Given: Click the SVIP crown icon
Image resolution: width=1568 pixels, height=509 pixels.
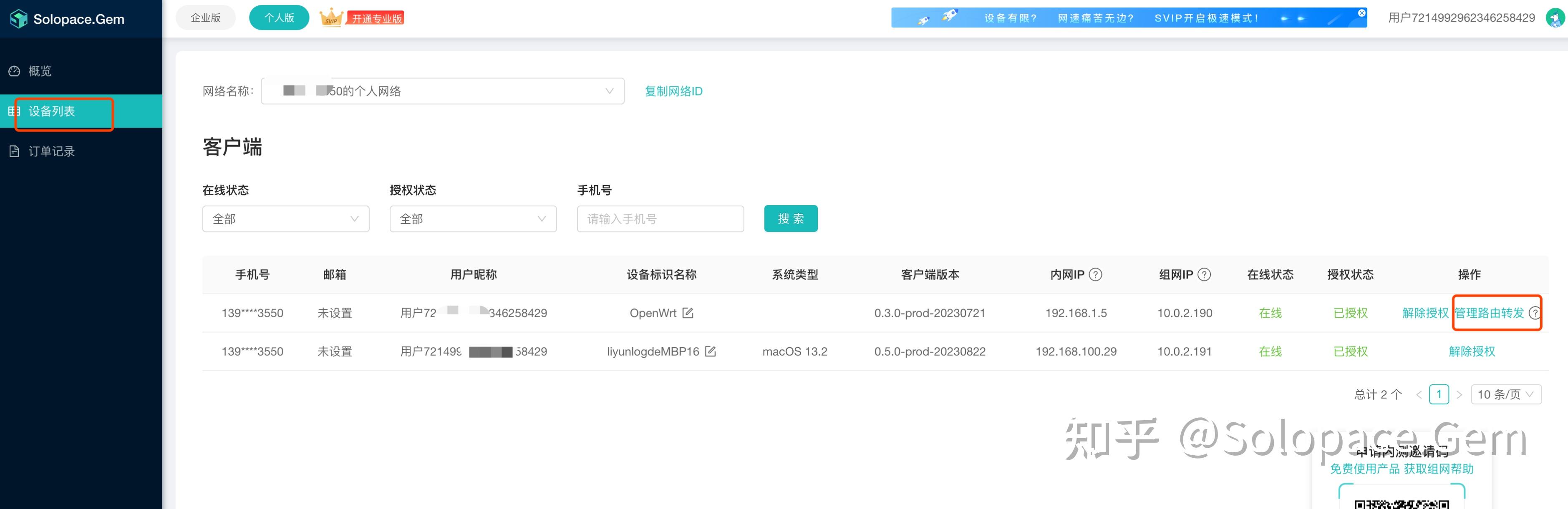Looking at the screenshot, I should pos(331,18).
